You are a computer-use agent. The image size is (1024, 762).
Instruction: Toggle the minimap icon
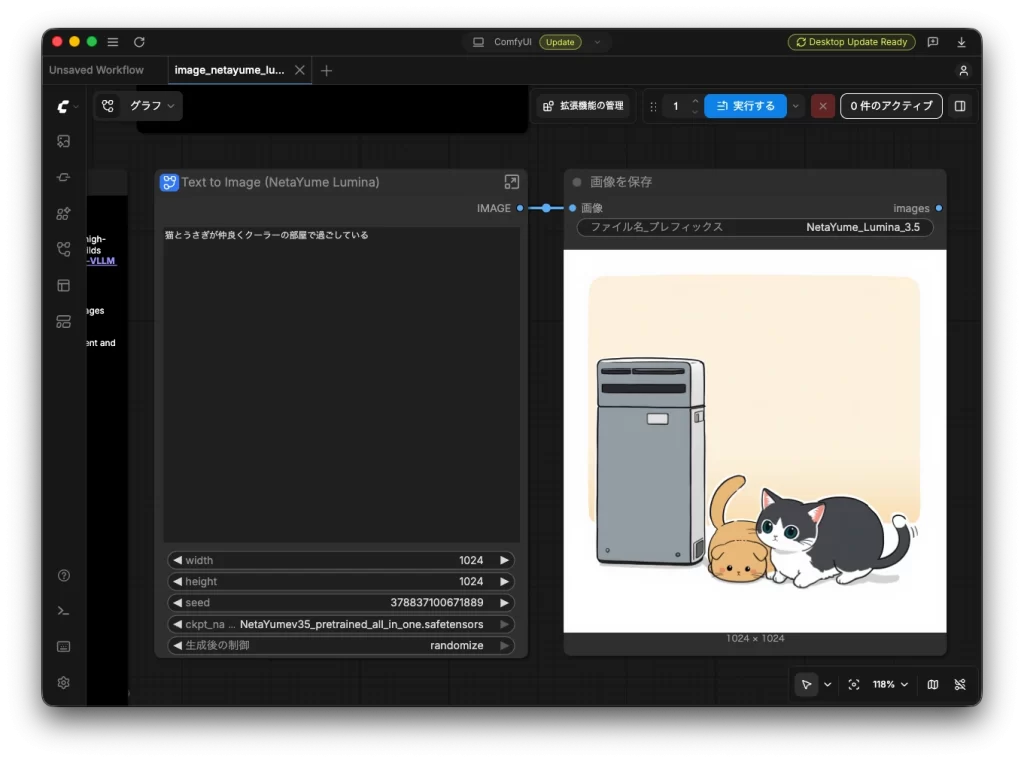coord(933,684)
